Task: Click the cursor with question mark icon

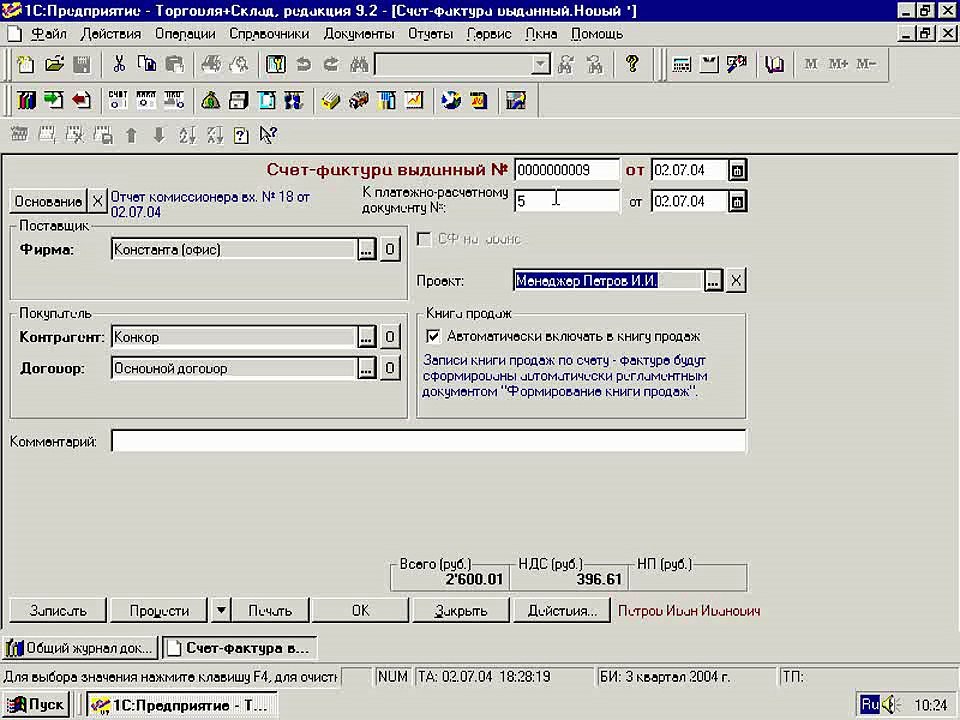Action: (268, 135)
